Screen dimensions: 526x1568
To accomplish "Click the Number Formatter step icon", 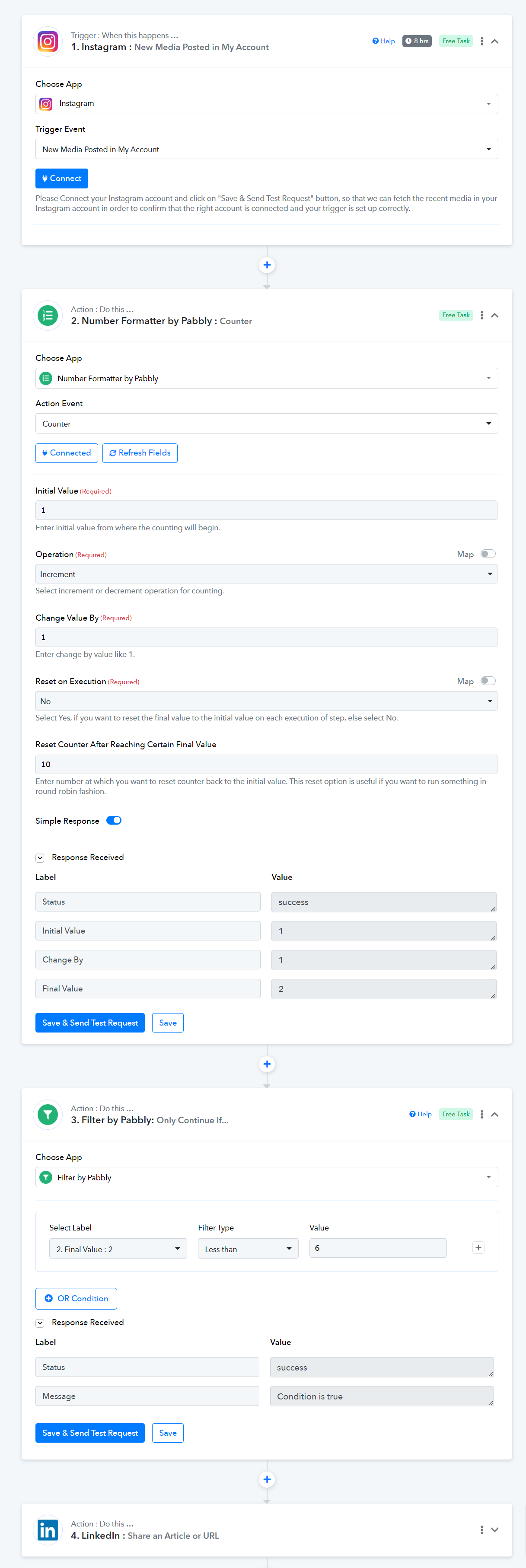I will 48,316.
